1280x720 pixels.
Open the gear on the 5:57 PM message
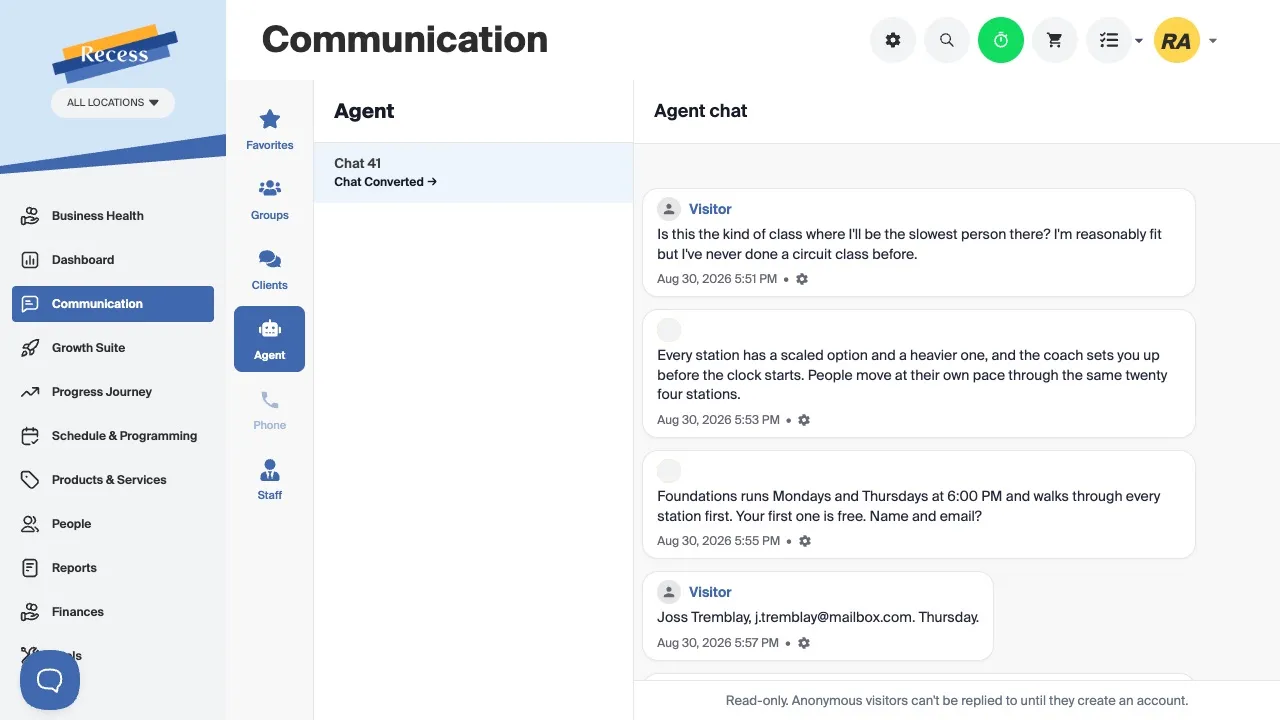[x=804, y=643]
